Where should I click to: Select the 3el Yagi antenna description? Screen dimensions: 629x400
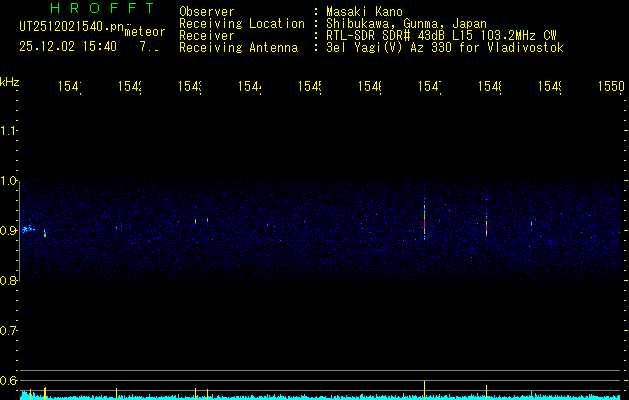pyautogui.click(x=444, y=48)
